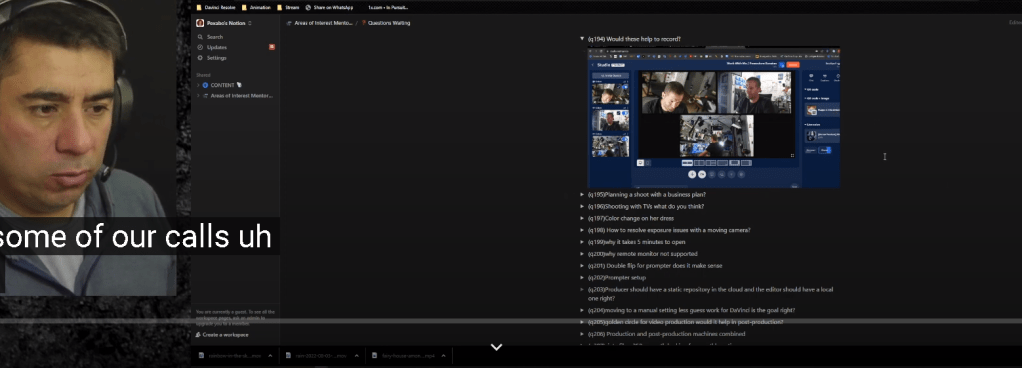1022x368 pixels.
Task: Open Settings in the Notion sidebar
Action: (x=212, y=58)
